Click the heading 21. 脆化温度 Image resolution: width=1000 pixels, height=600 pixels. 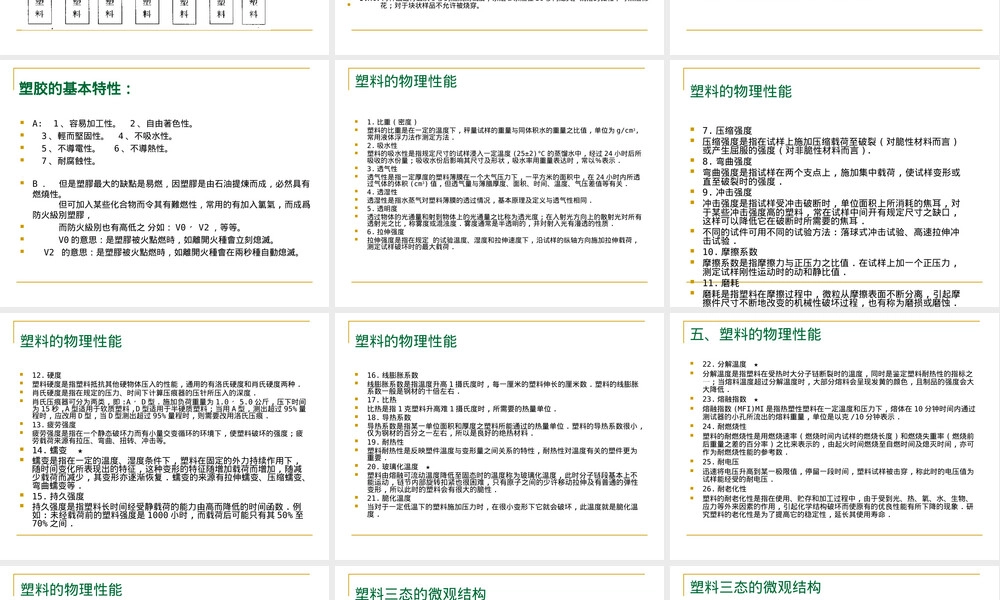point(389,499)
